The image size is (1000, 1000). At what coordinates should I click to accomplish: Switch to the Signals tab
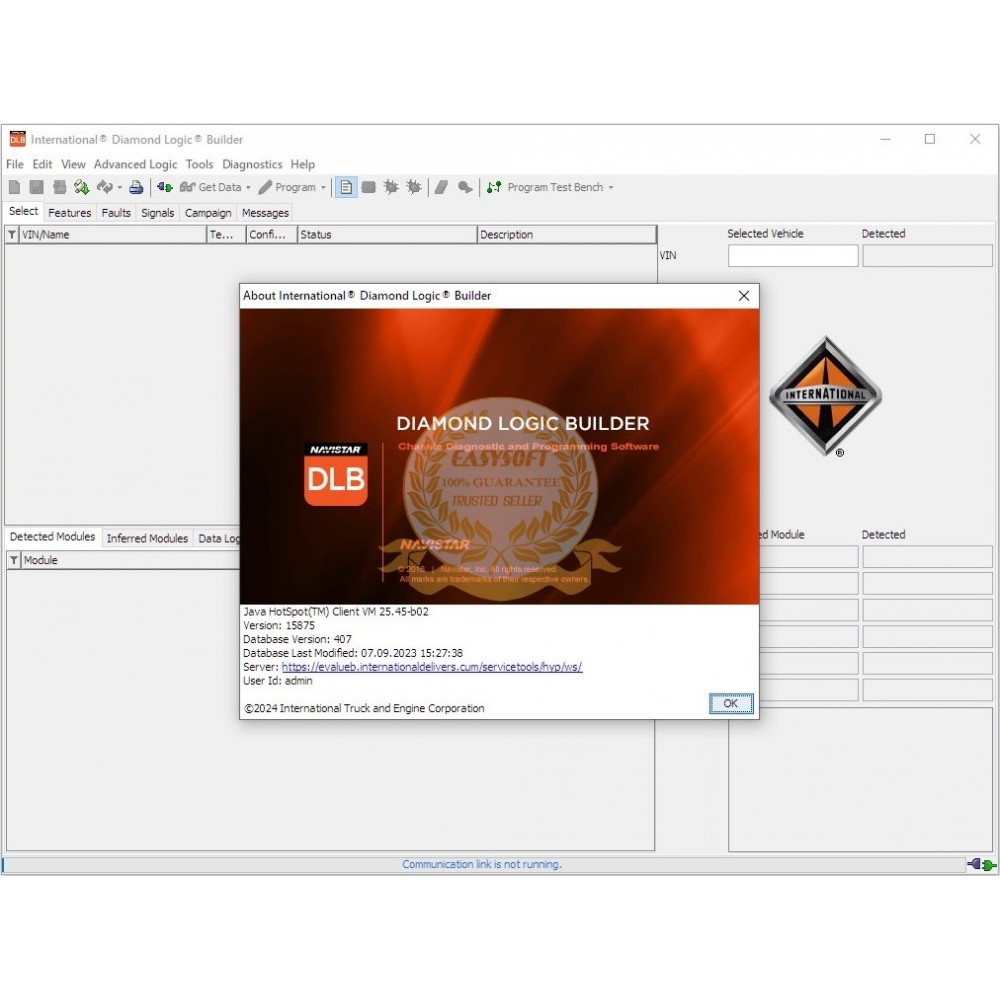click(158, 212)
